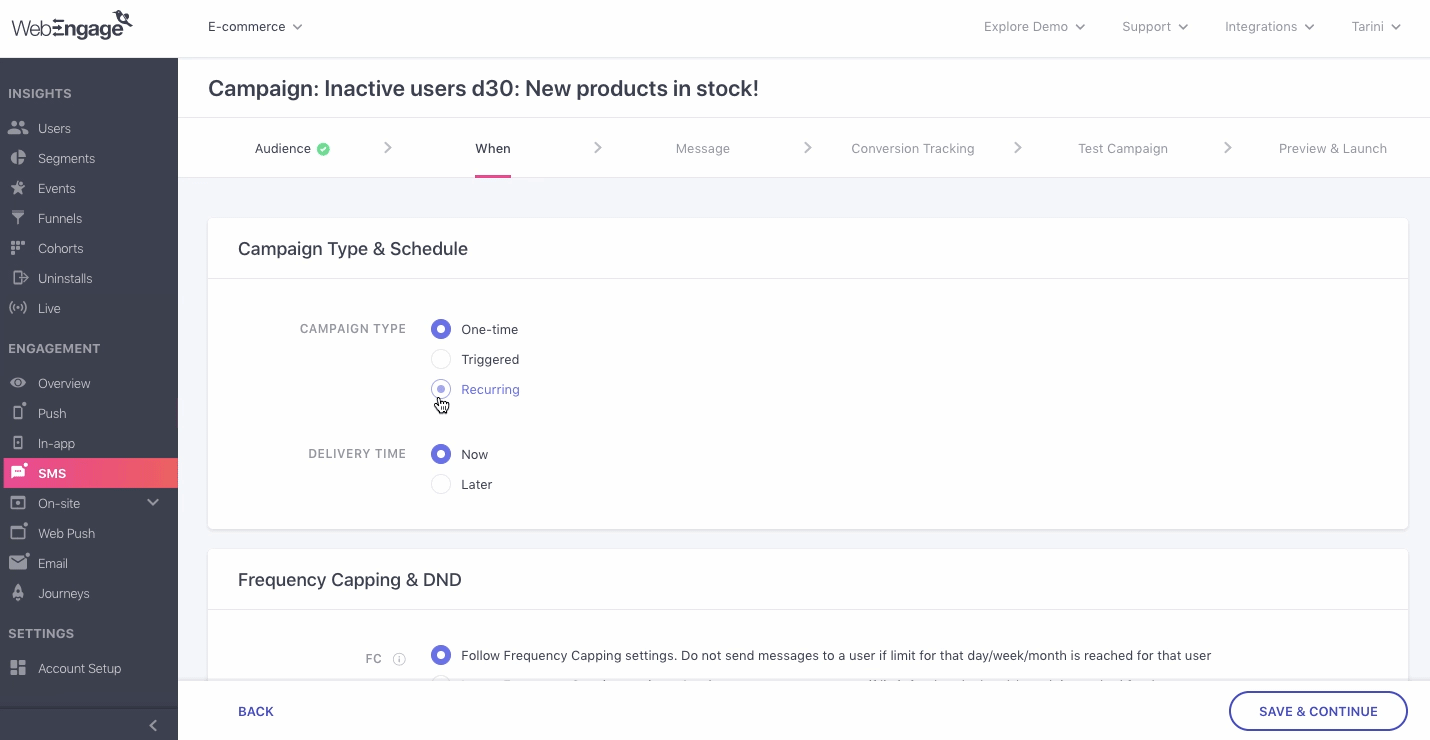Click the FC info icon
The width and height of the screenshot is (1430, 740).
click(399, 659)
